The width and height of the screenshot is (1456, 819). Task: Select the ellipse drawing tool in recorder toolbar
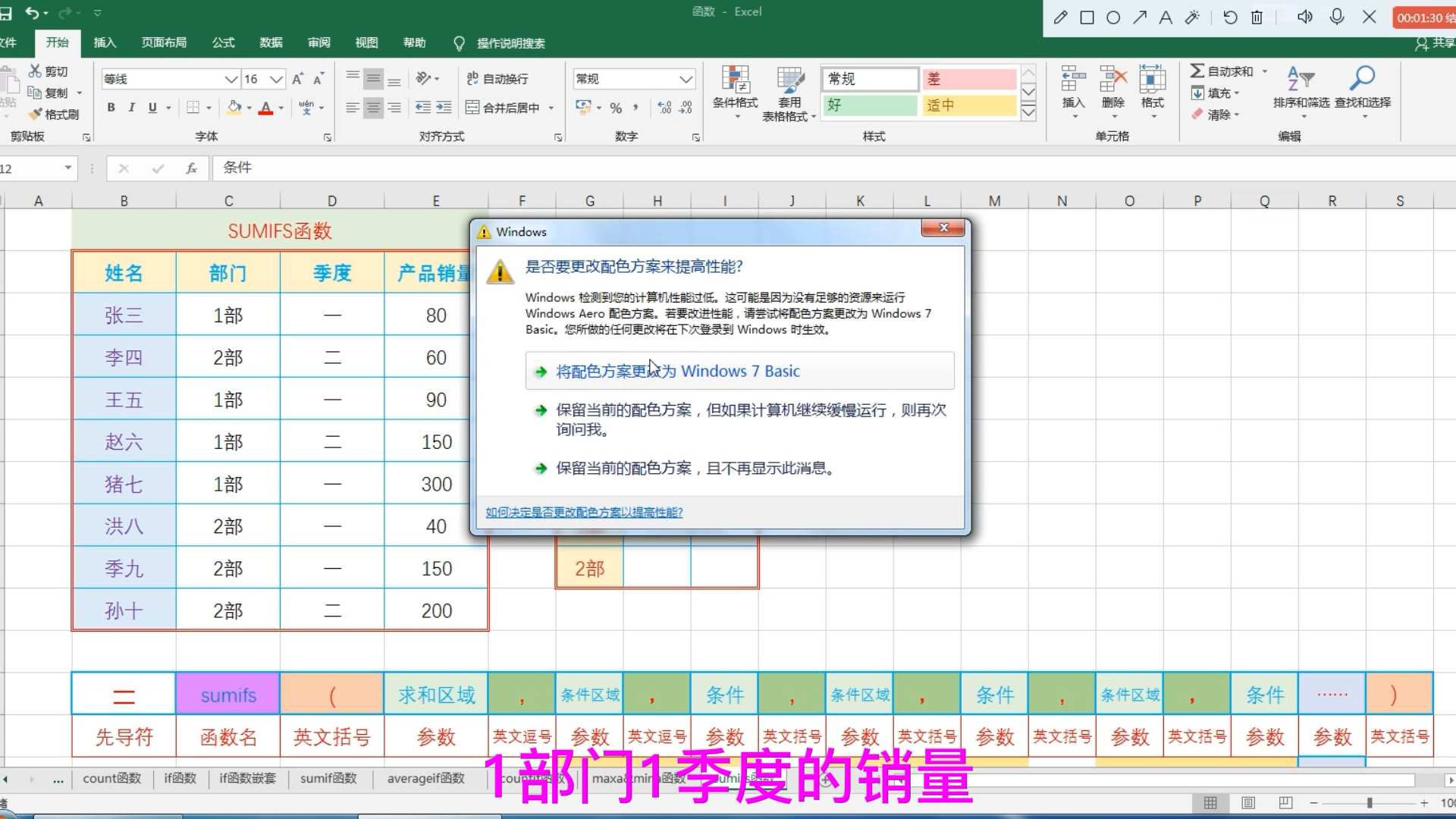1113,17
